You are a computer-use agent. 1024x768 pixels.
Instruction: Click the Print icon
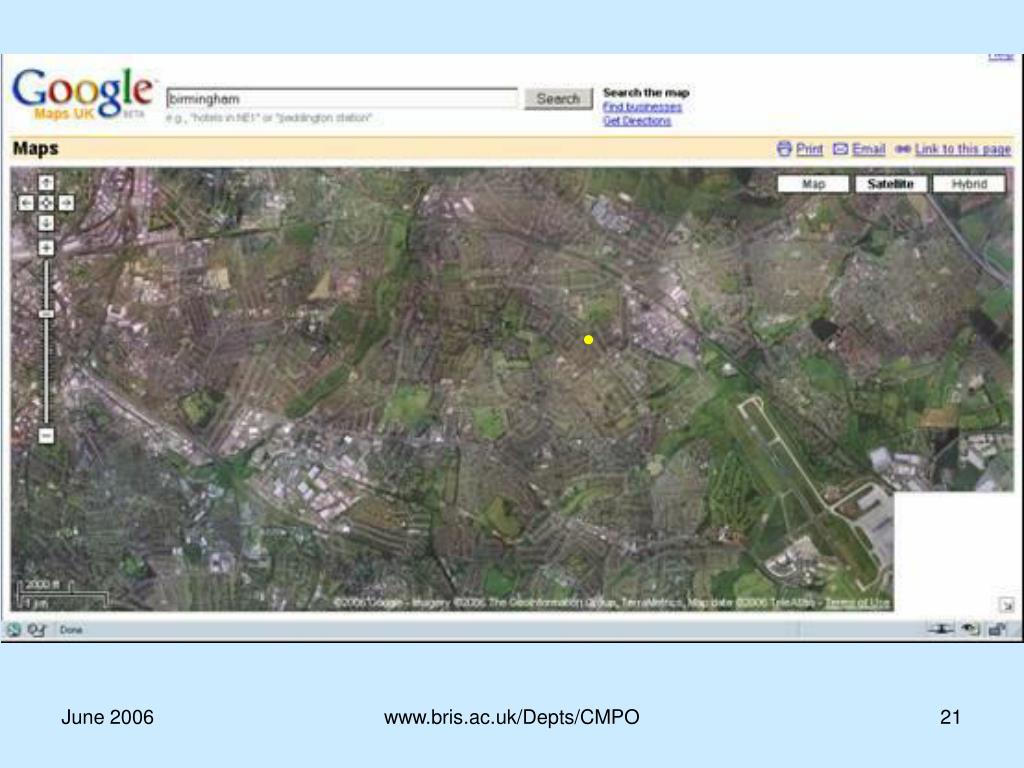point(784,149)
